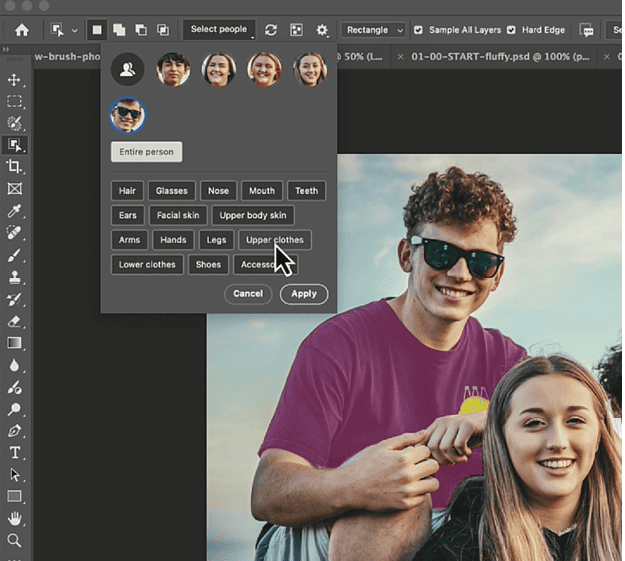Disable the Hard Edge checkbox
Viewport: 625px width, 561px height.
pyautogui.click(x=512, y=30)
